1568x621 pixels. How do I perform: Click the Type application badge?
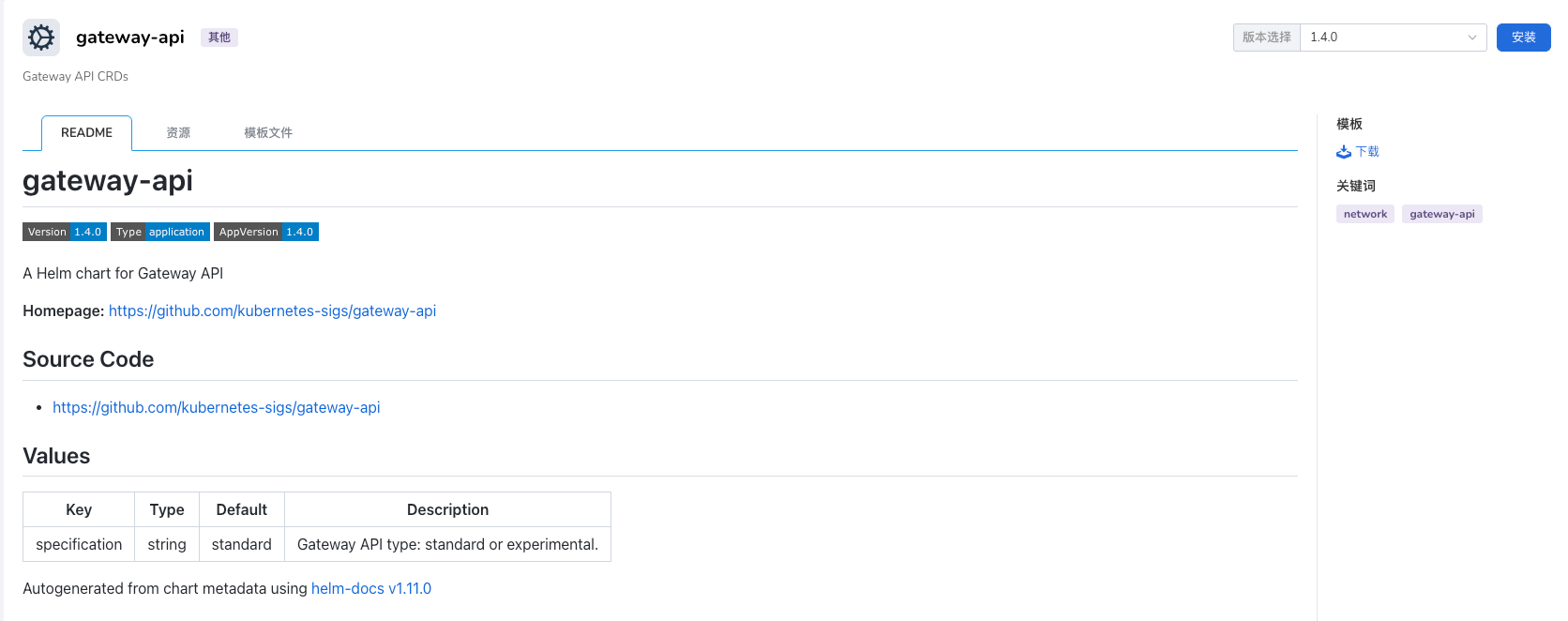[x=160, y=232]
